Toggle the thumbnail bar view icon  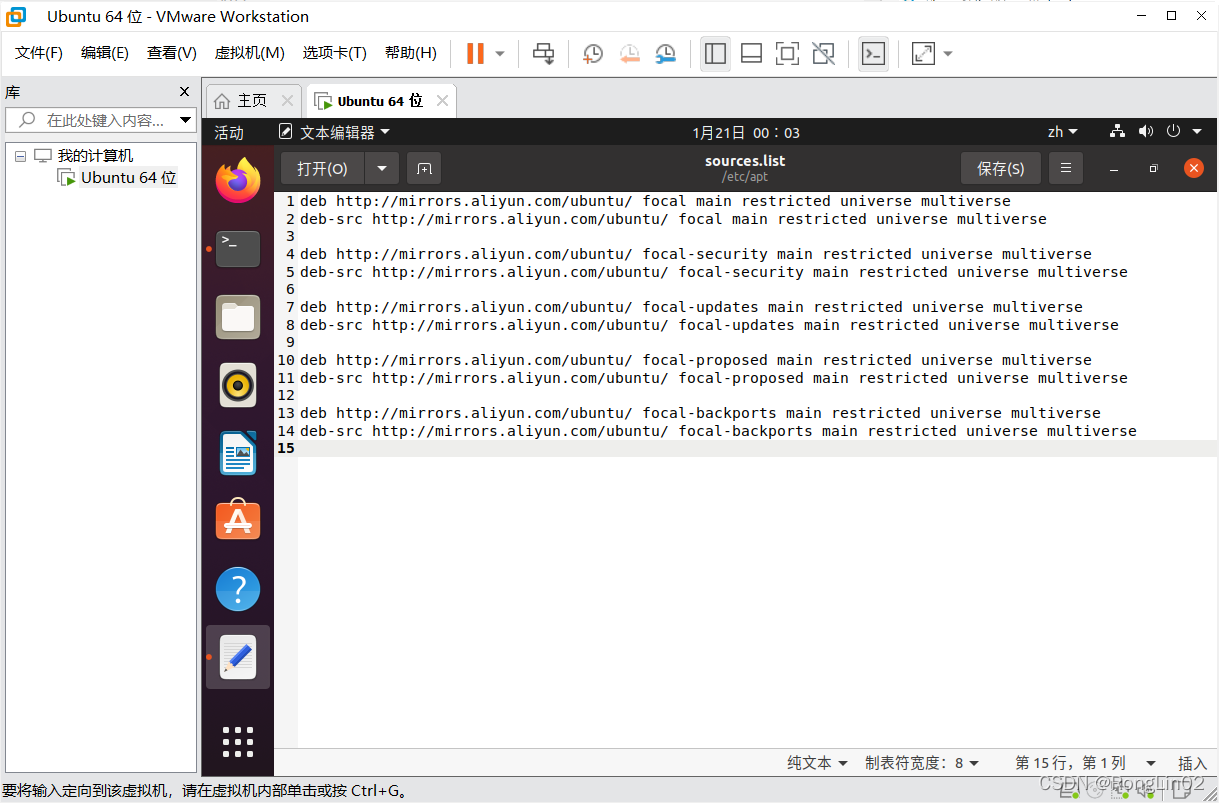[751, 53]
